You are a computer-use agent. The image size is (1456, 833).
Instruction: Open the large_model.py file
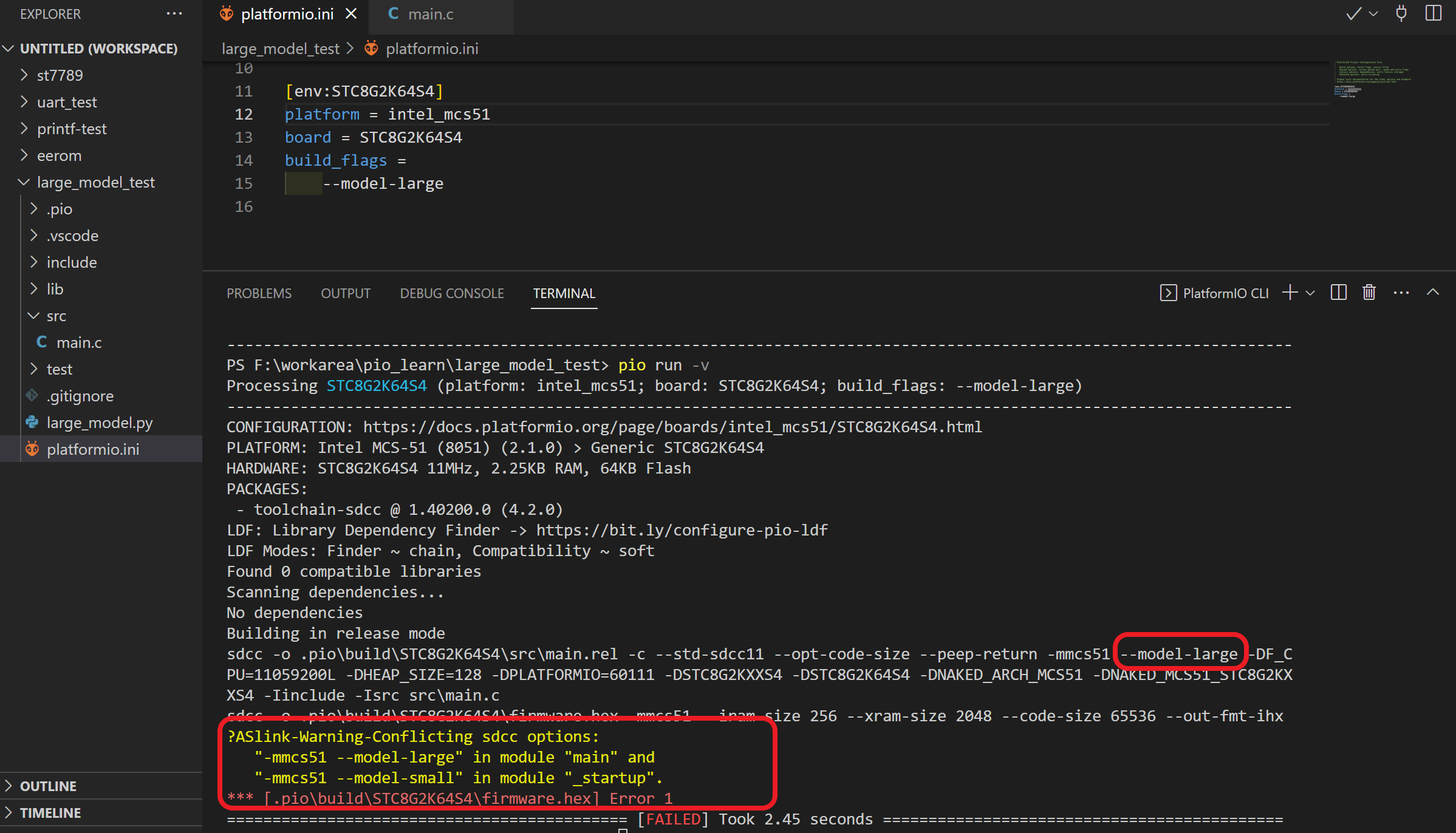pos(101,423)
